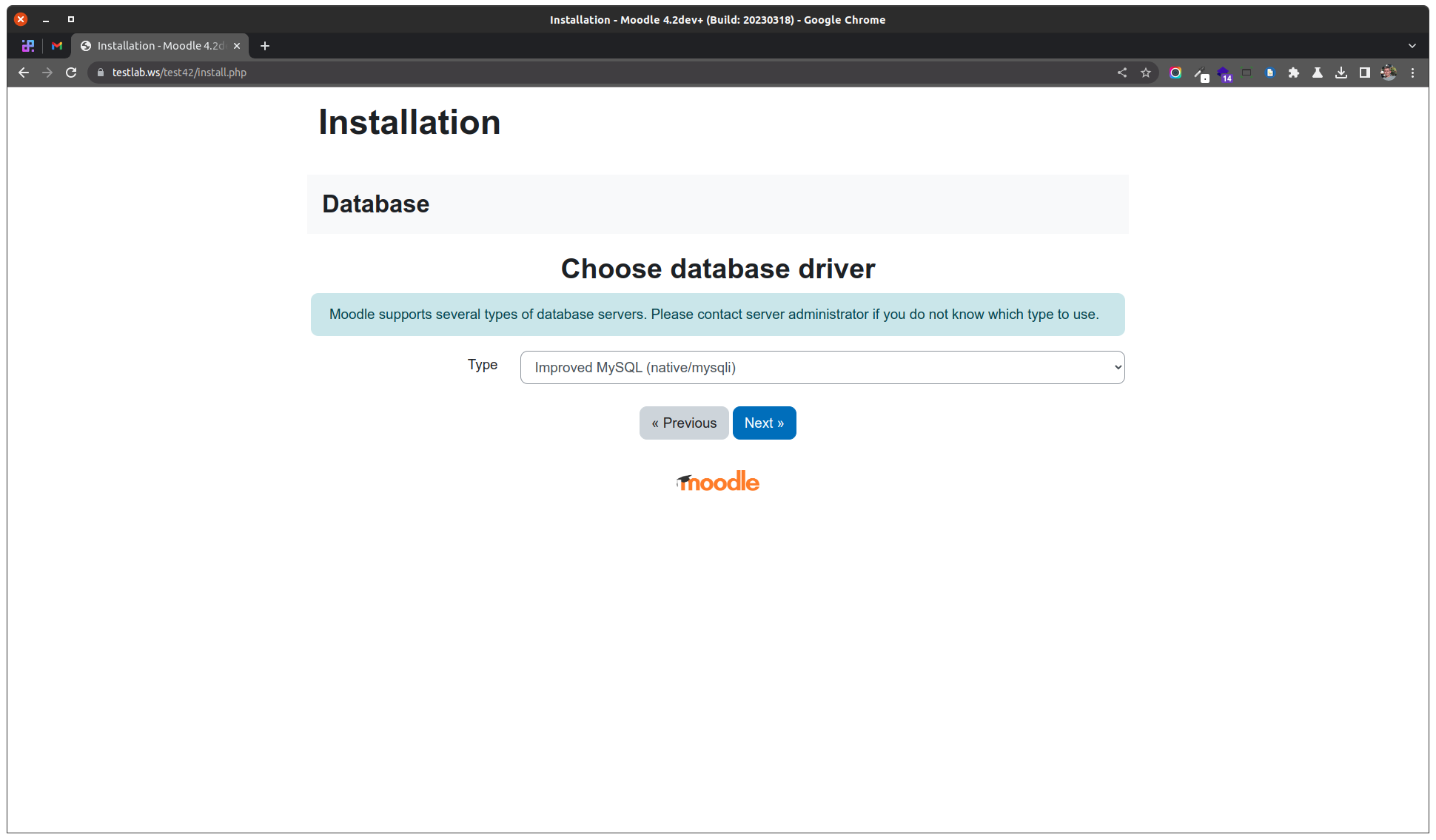The image size is (1436, 840).
Task: Click the lock icon in address bar
Action: point(101,73)
